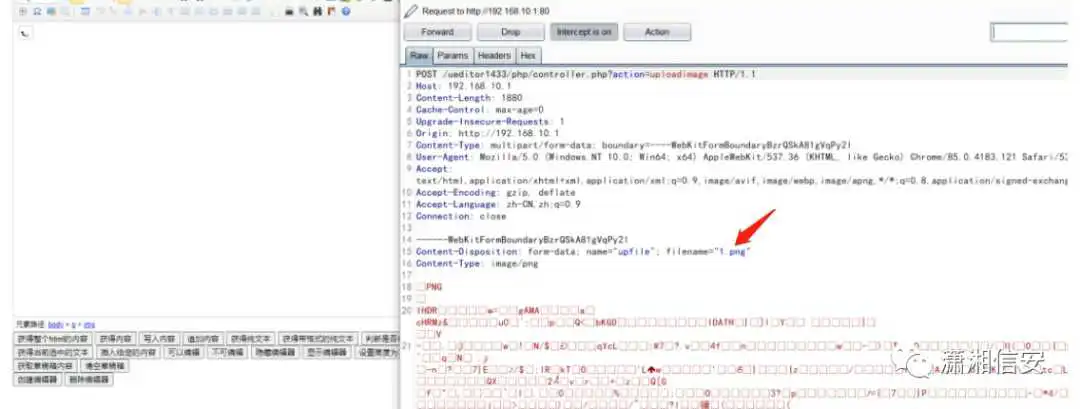Screen dimensions: 1080x409
Task: Click the print icon in editor toolbar
Action: pyautogui.click(x=289, y=12)
